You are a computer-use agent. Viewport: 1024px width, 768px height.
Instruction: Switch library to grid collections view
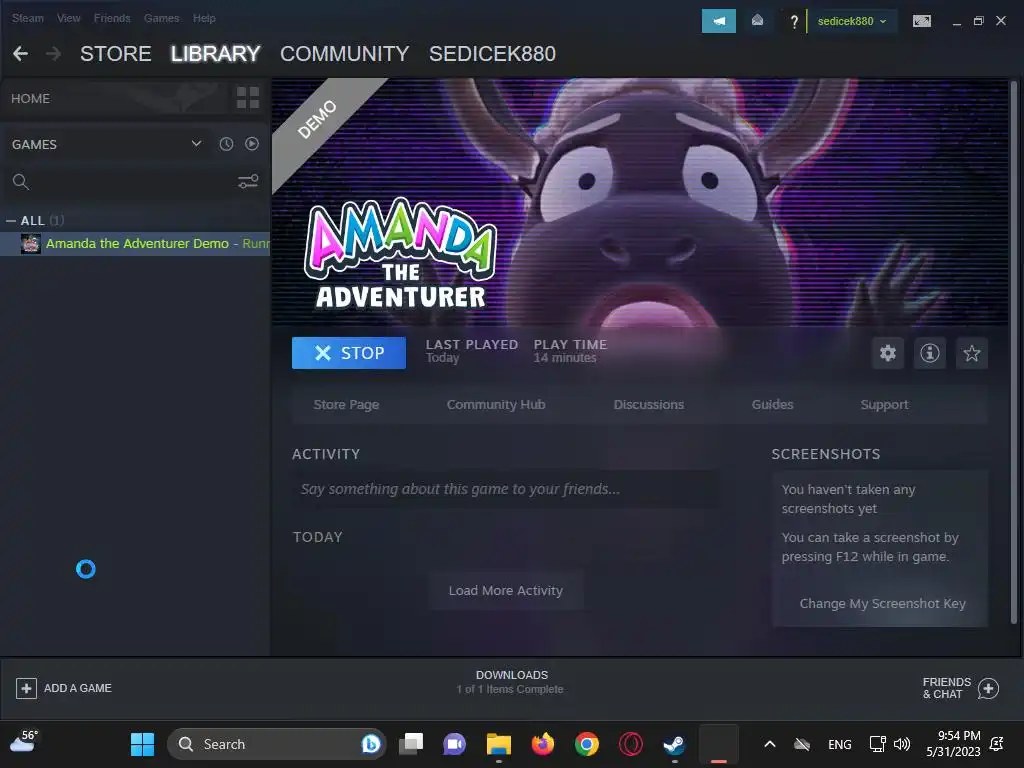(248, 98)
